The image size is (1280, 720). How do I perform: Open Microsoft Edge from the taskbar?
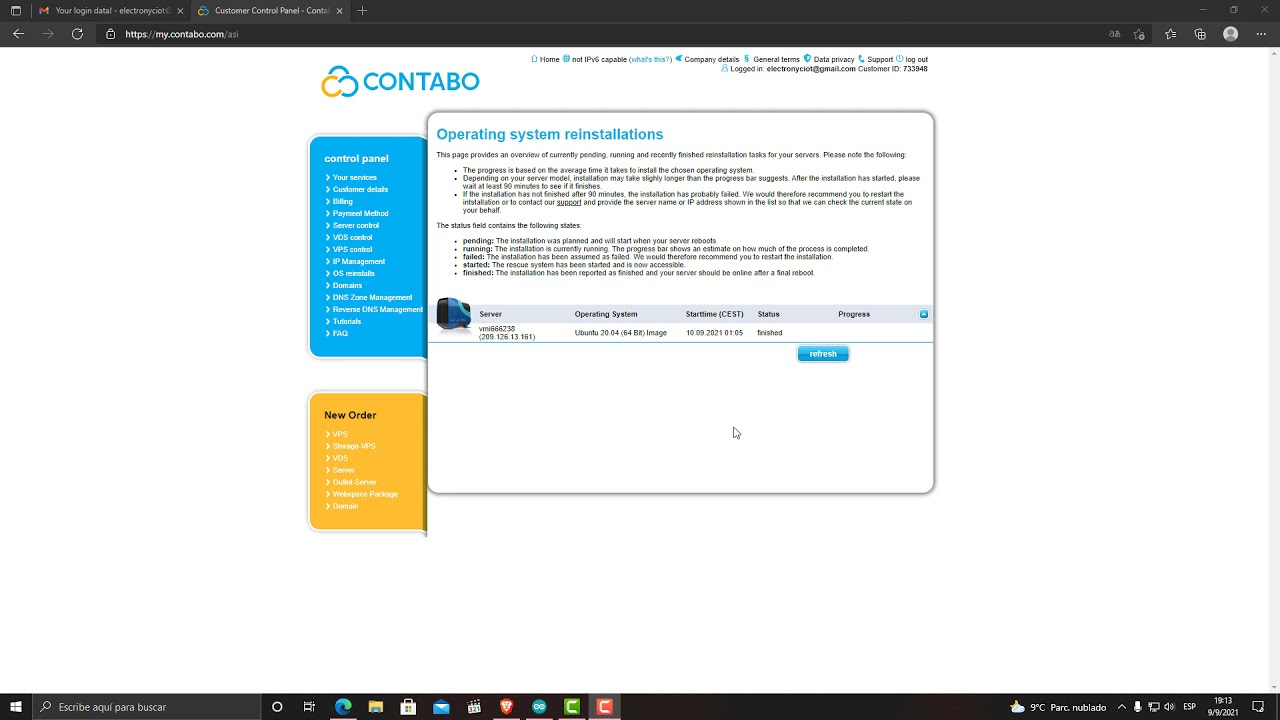(343, 707)
